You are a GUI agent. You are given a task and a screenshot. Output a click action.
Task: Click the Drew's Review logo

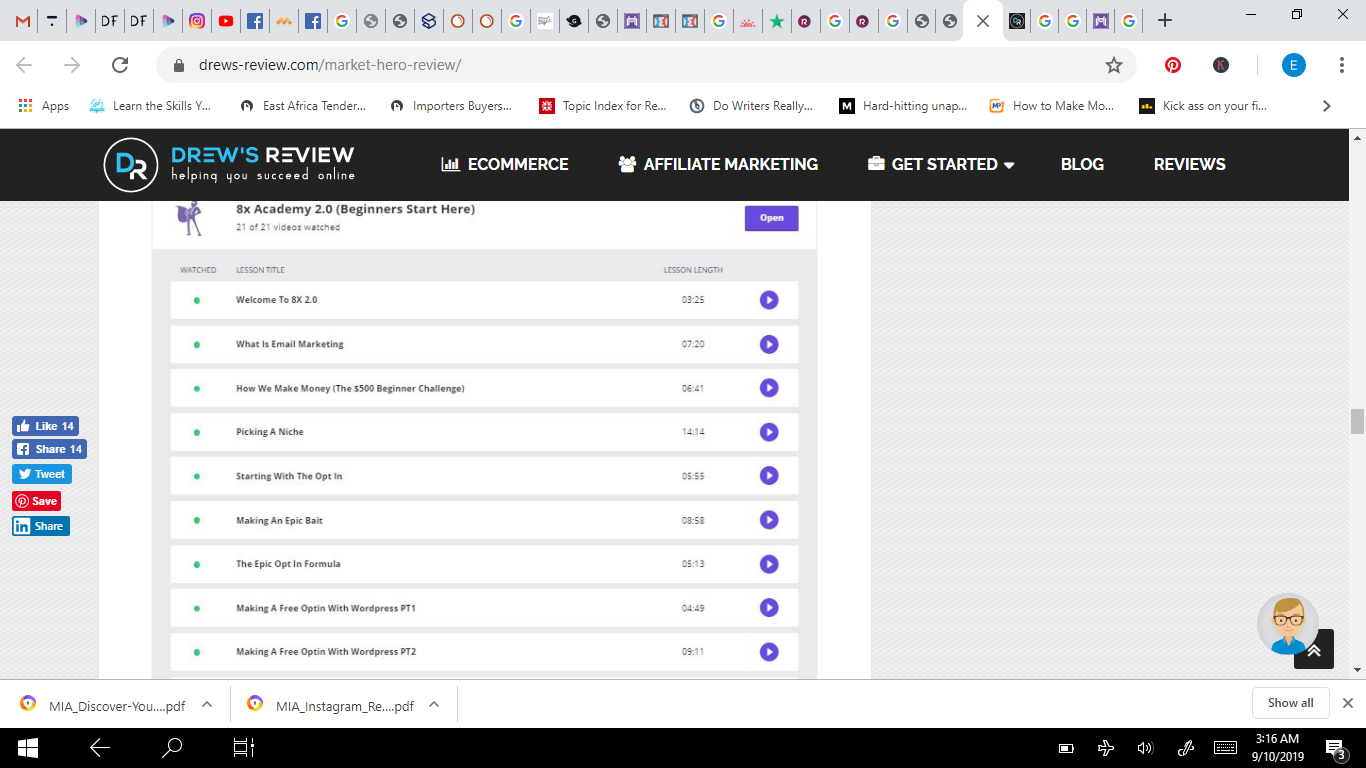click(x=229, y=164)
